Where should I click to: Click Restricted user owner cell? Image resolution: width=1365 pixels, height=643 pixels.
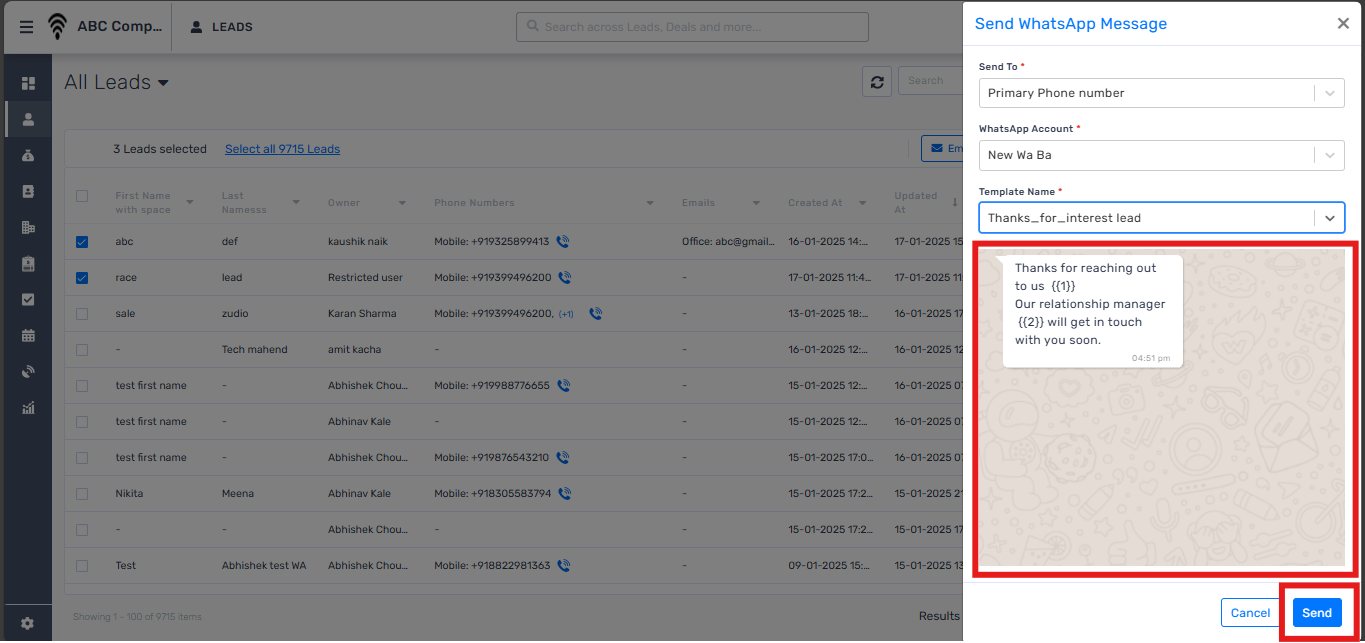365,277
